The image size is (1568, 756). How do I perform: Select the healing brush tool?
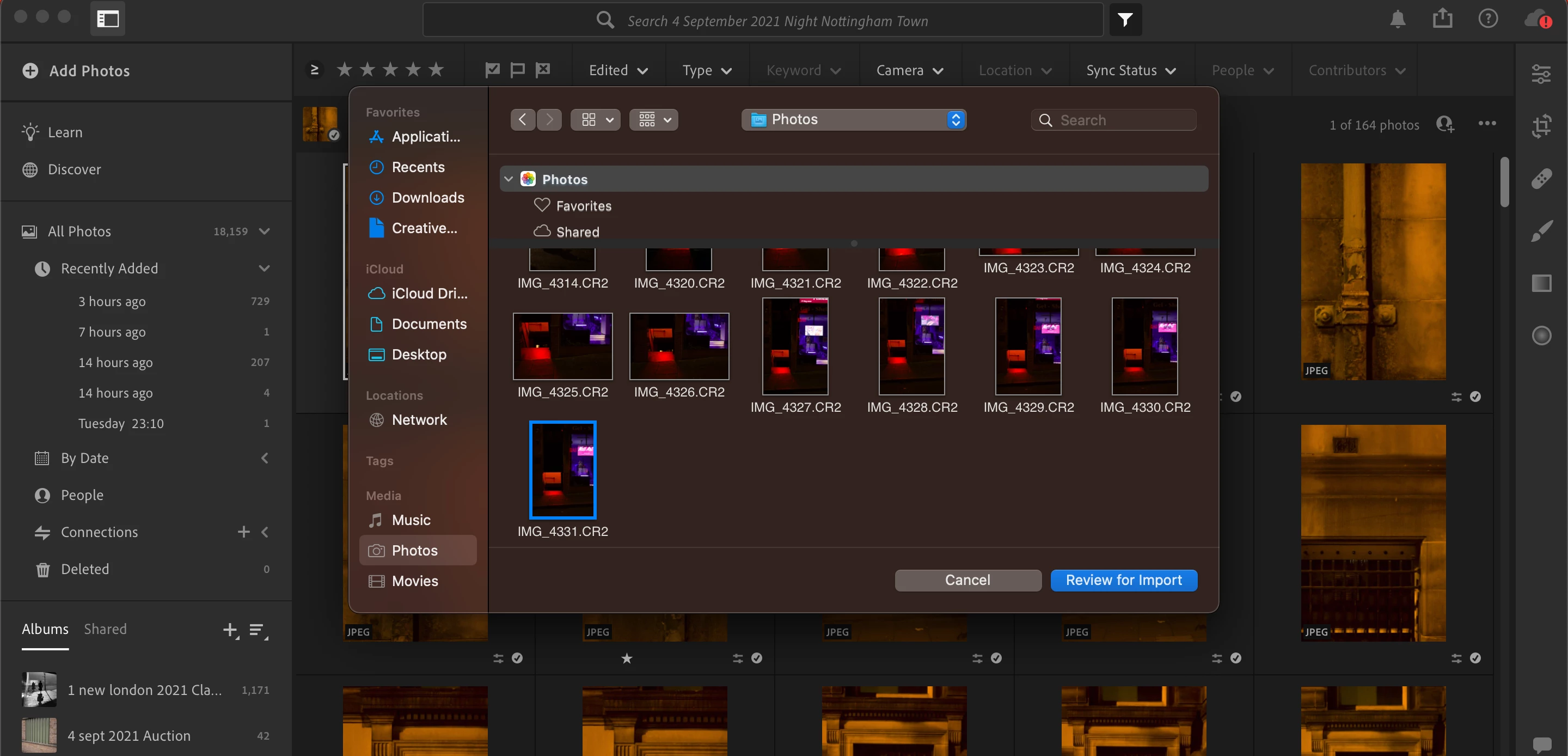click(1541, 179)
